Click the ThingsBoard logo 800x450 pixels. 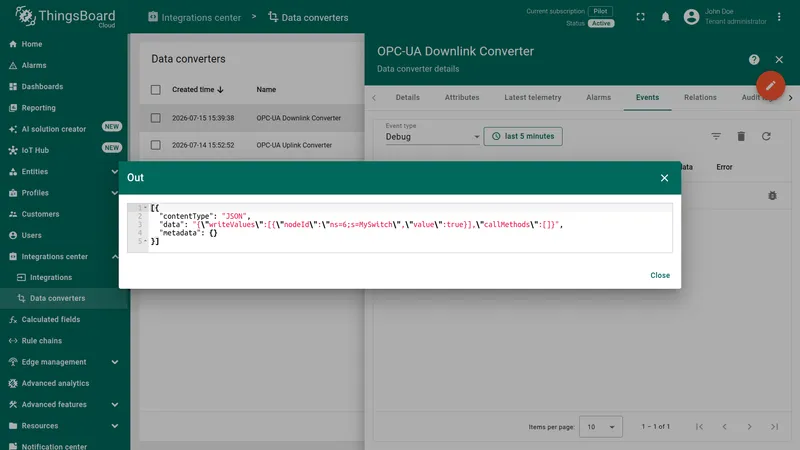tap(65, 16)
